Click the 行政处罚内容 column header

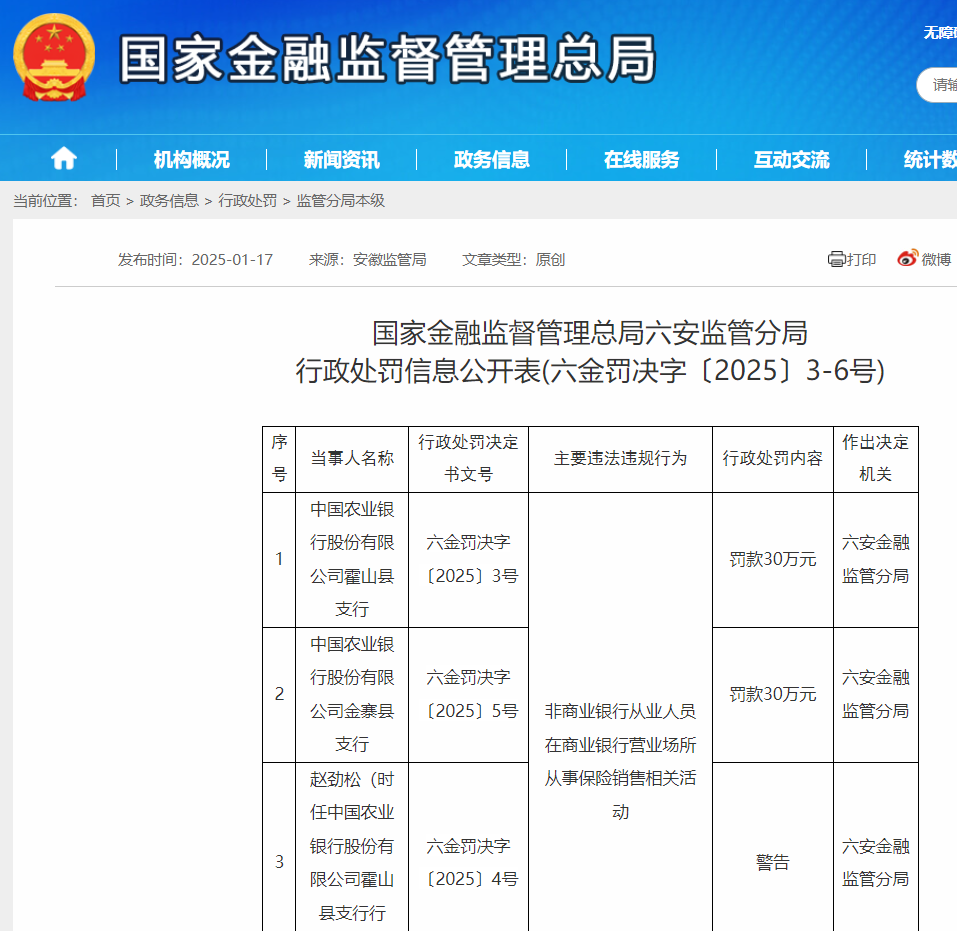click(x=773, y=458)
